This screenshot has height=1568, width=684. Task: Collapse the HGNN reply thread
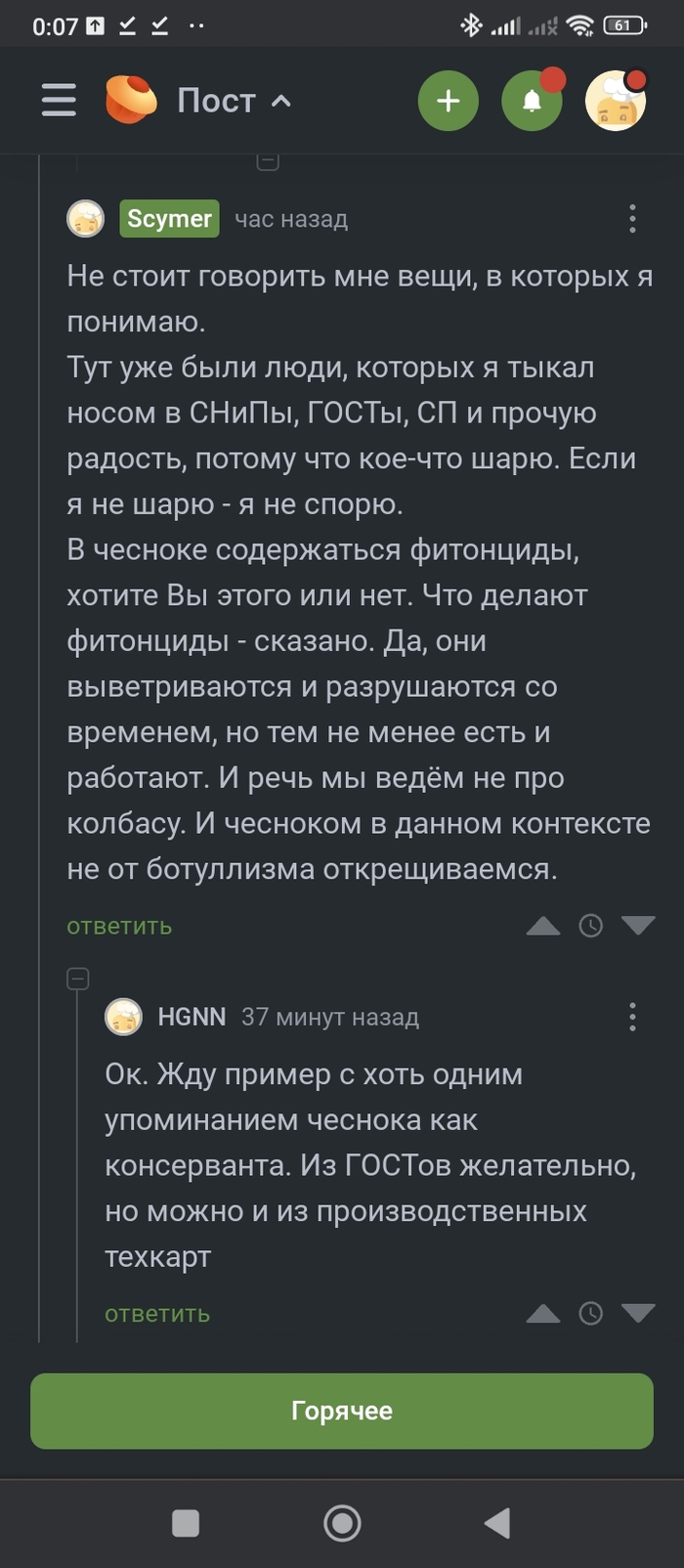78,979
